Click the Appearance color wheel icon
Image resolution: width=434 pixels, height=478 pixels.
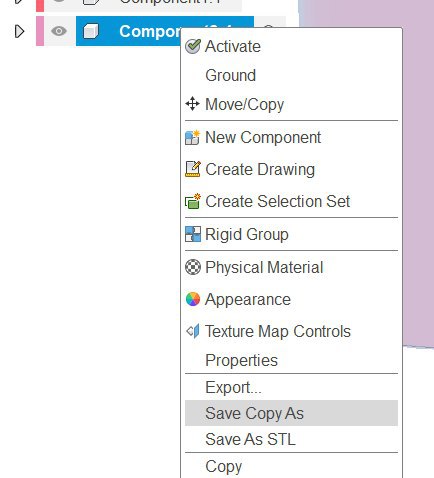193,299
